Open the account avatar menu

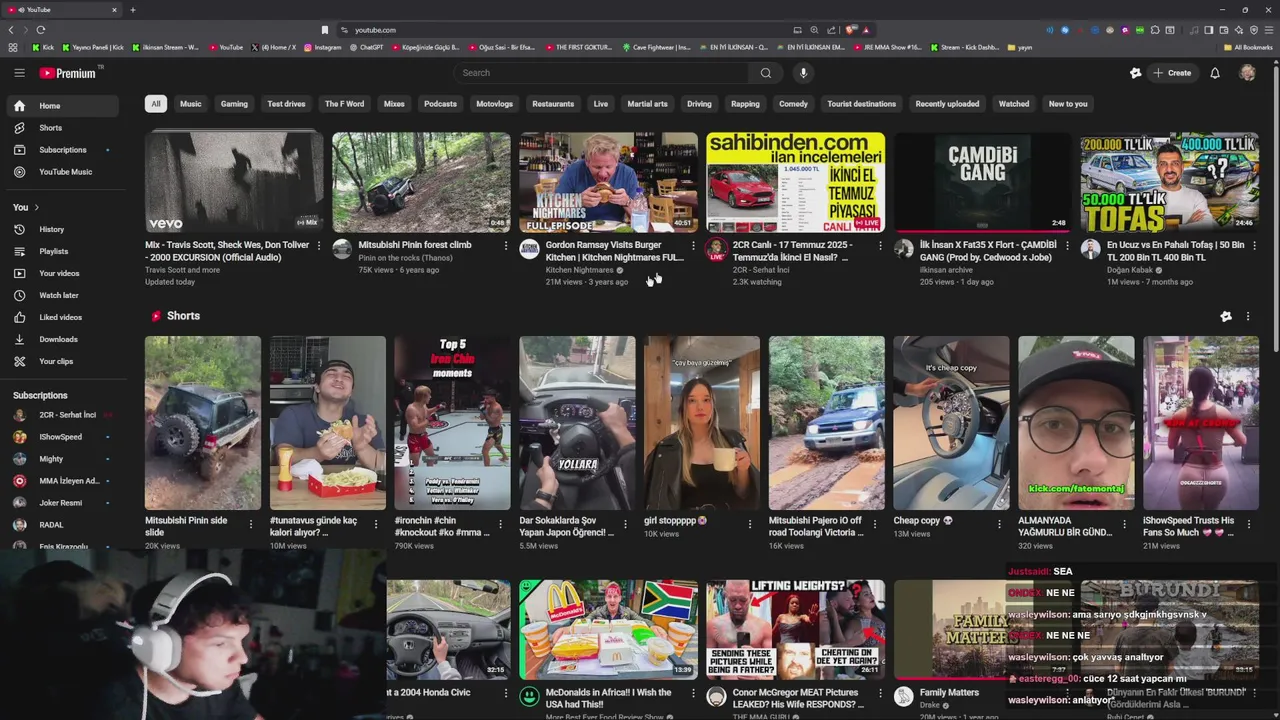[1247, 73]
